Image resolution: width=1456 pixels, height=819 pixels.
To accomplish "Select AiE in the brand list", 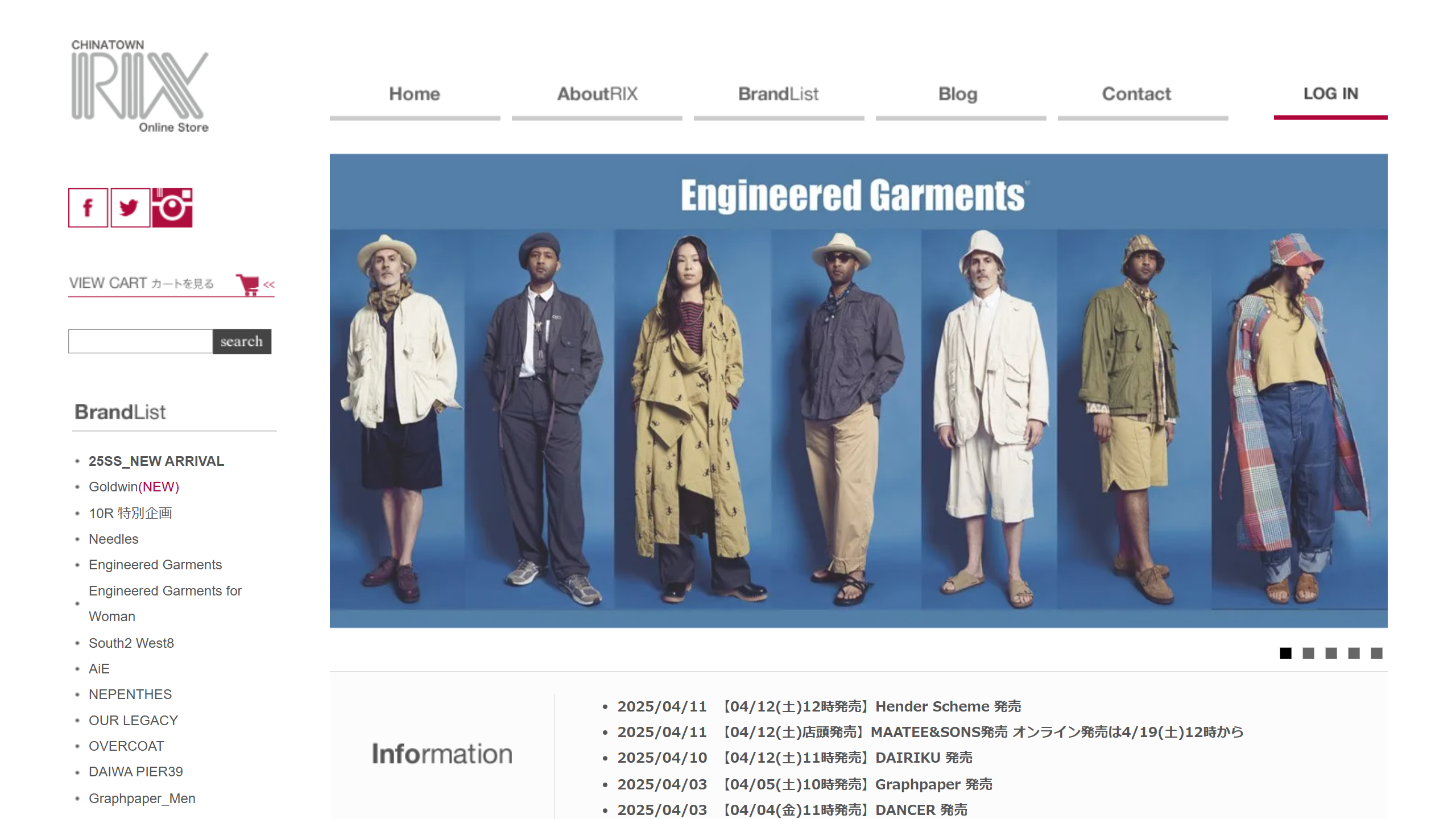I will [99, 669].
